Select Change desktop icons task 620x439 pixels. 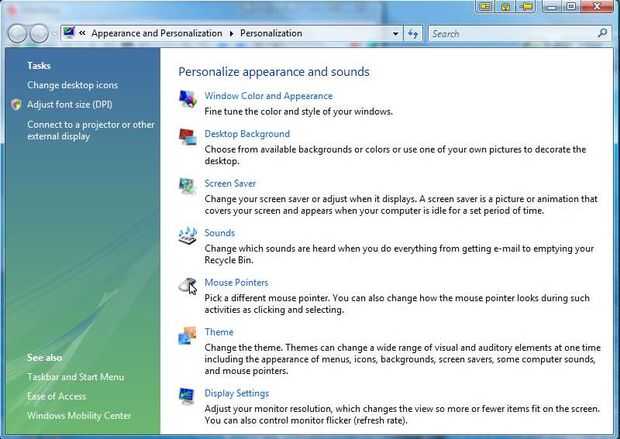[72, 85]
